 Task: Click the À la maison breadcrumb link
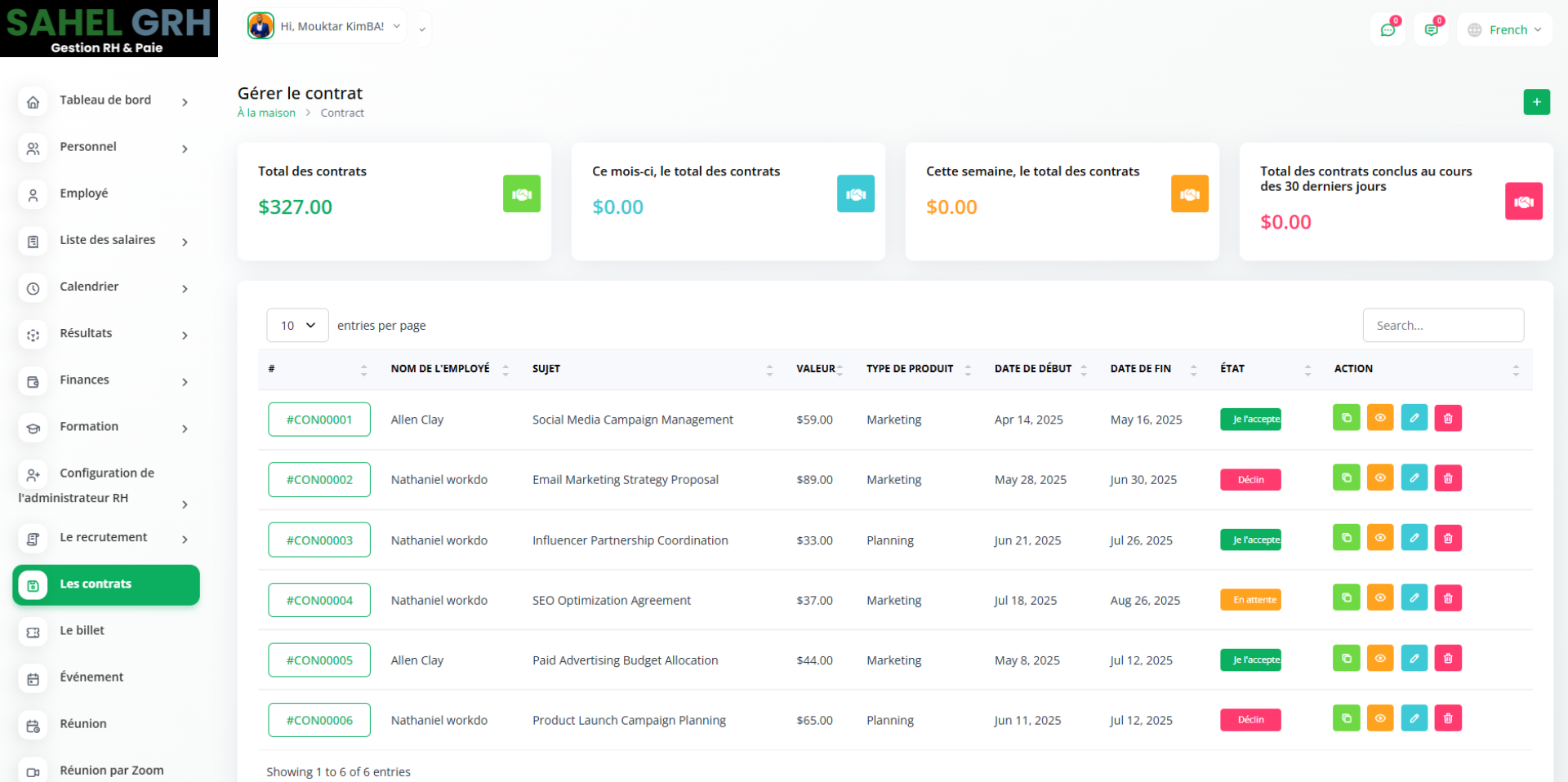[266, 113]
